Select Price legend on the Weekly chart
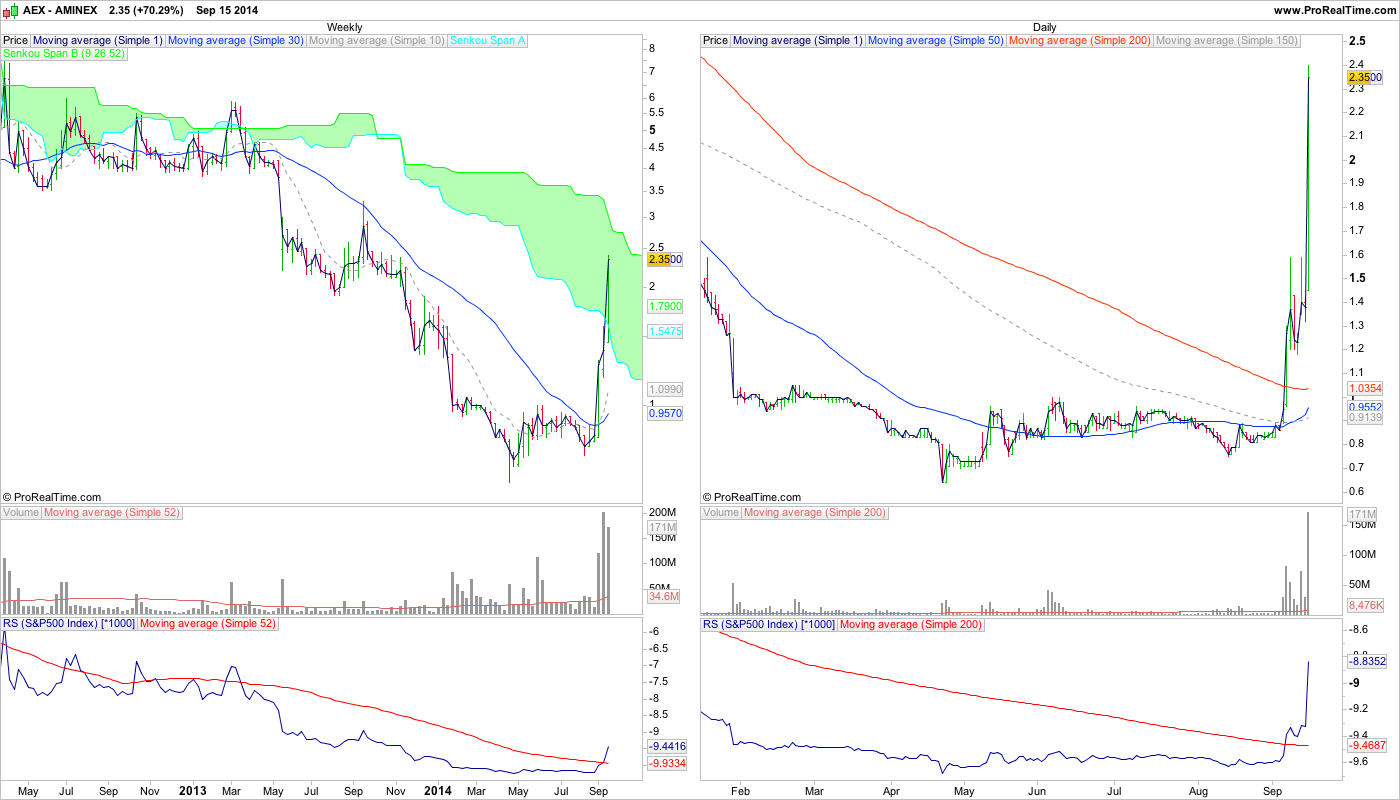Viewport: 1400px width, 800px height. 16,41
